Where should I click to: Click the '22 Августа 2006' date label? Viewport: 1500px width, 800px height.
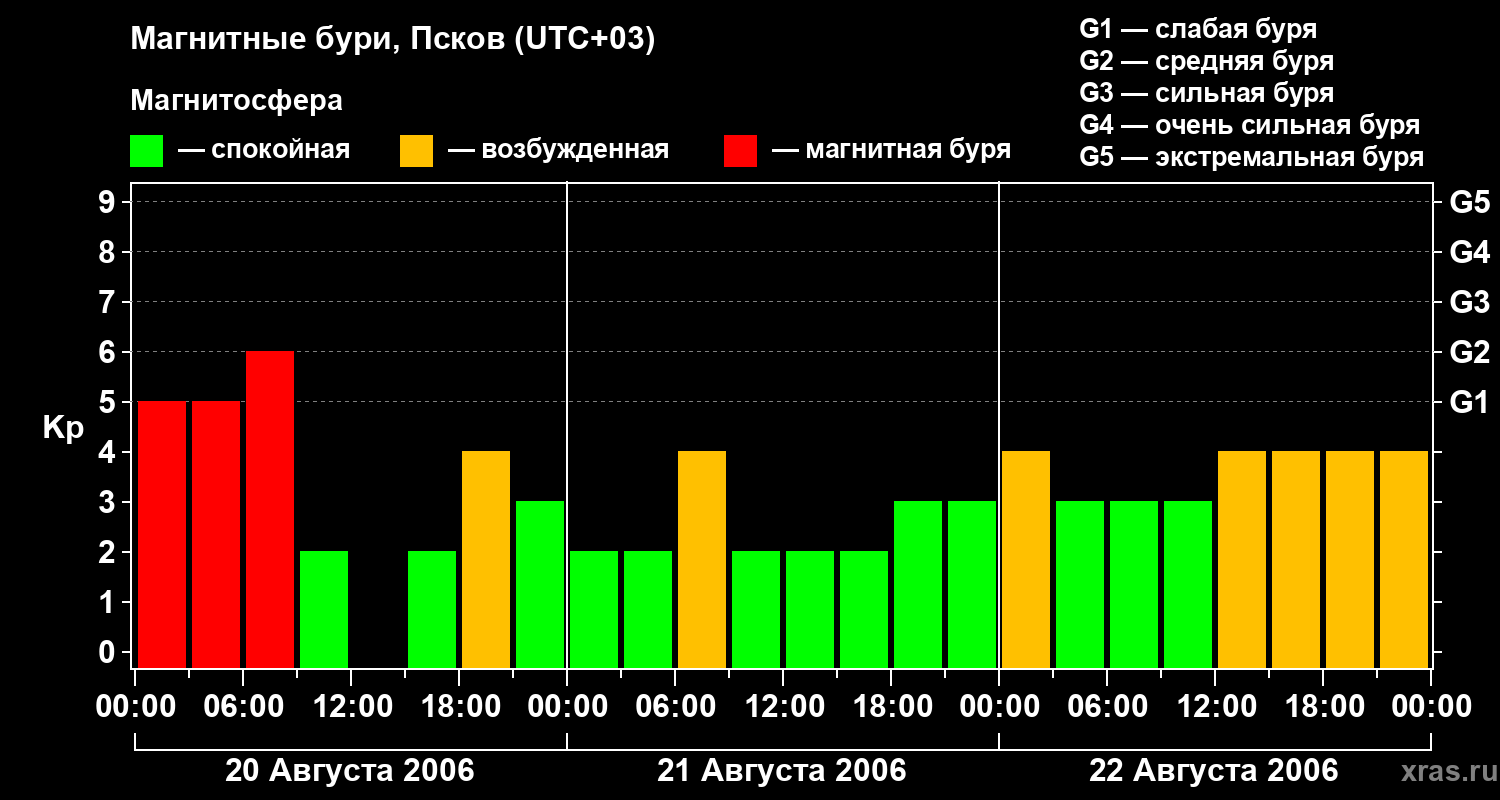tap(1214, 771)
